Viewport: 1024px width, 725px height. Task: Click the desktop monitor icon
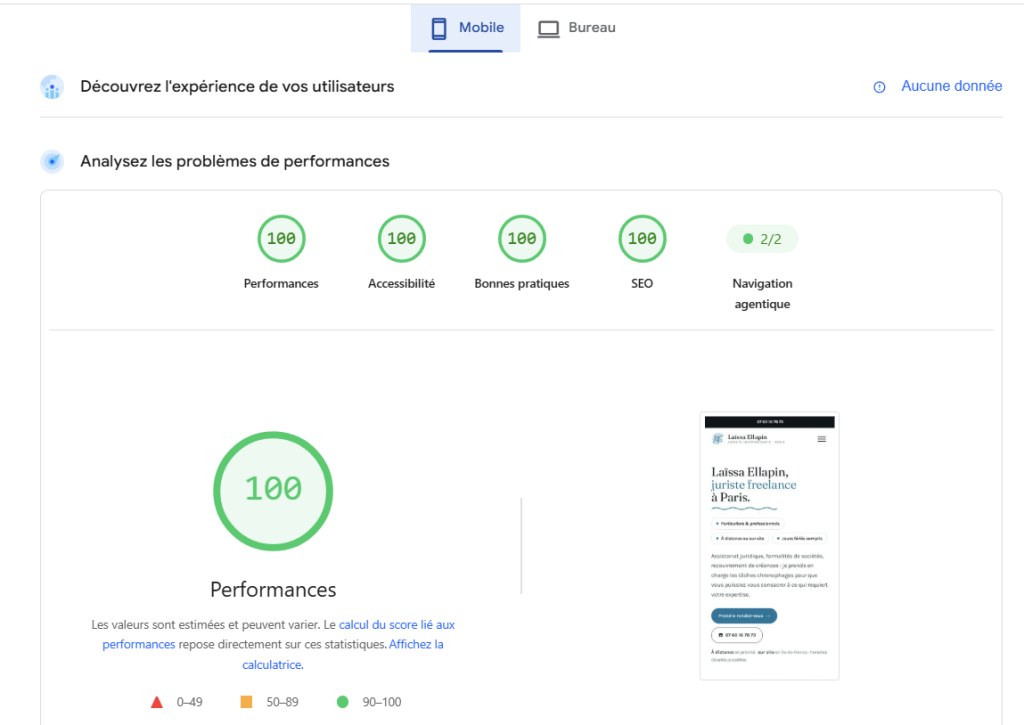click(x=549, y=29)
